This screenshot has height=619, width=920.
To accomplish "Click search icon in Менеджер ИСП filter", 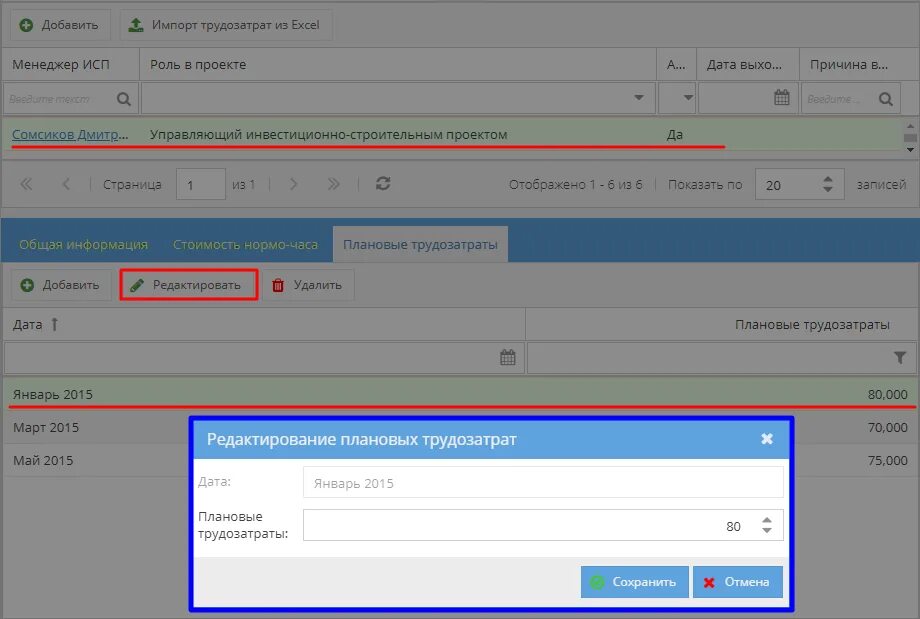I will [124, 99].
